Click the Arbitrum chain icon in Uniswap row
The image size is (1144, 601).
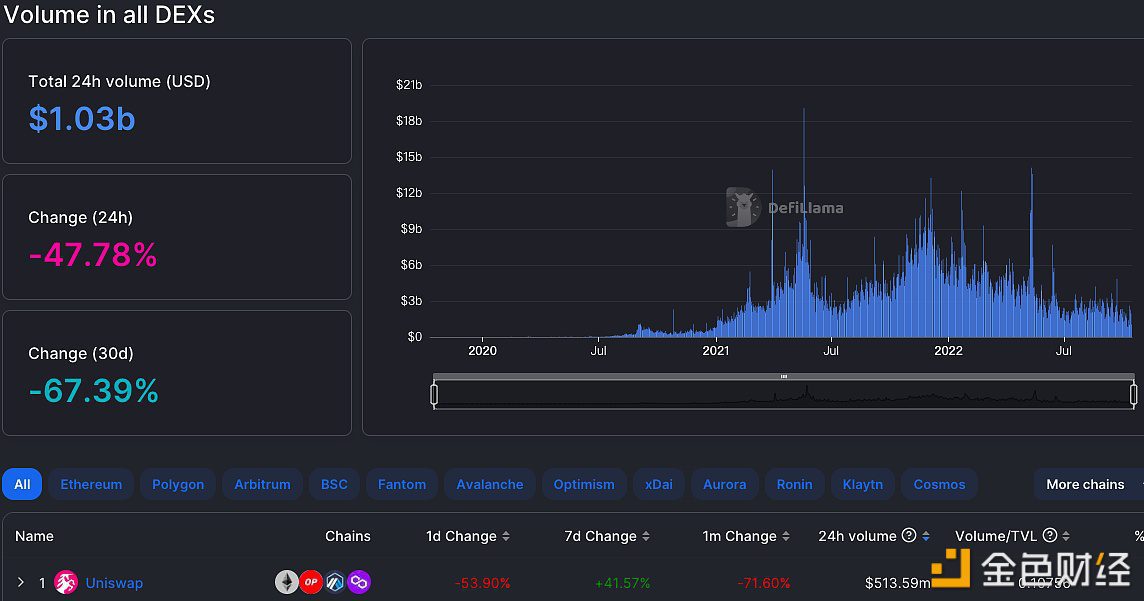(x=335, y=582)
